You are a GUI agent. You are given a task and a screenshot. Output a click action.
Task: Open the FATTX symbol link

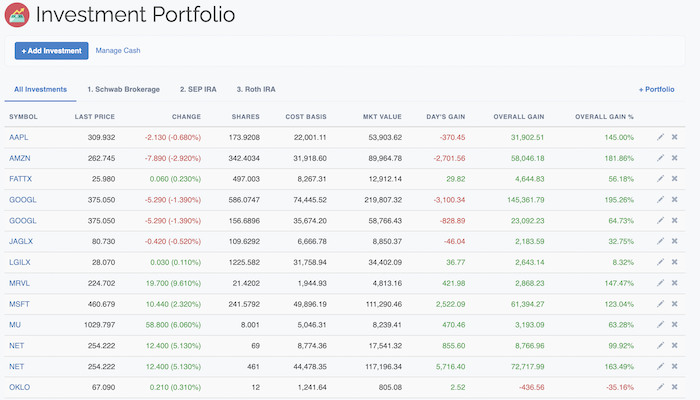coord(21,179)
